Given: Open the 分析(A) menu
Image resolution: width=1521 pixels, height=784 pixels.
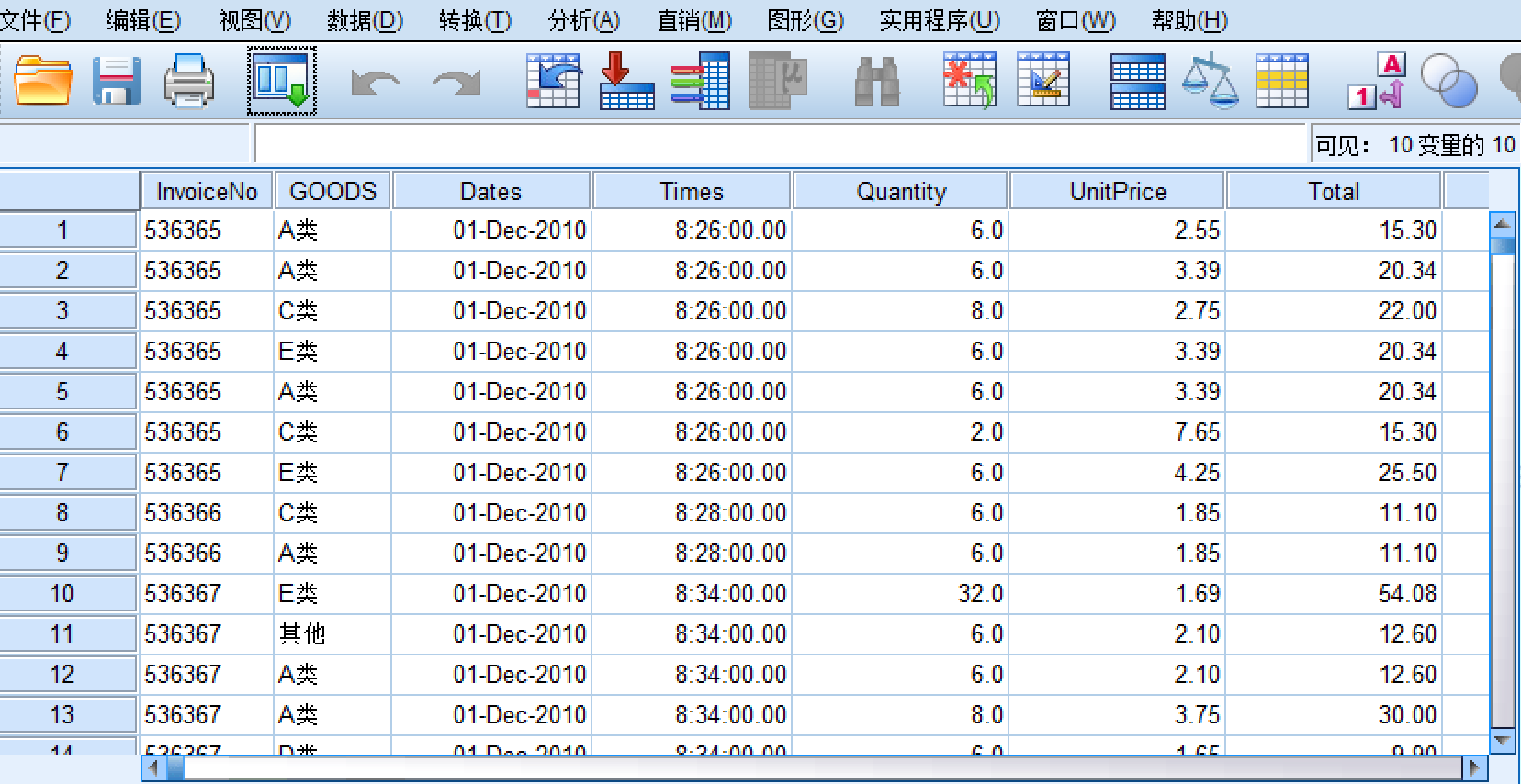Looking at the screenshot, I should click(x=584, y=20).
